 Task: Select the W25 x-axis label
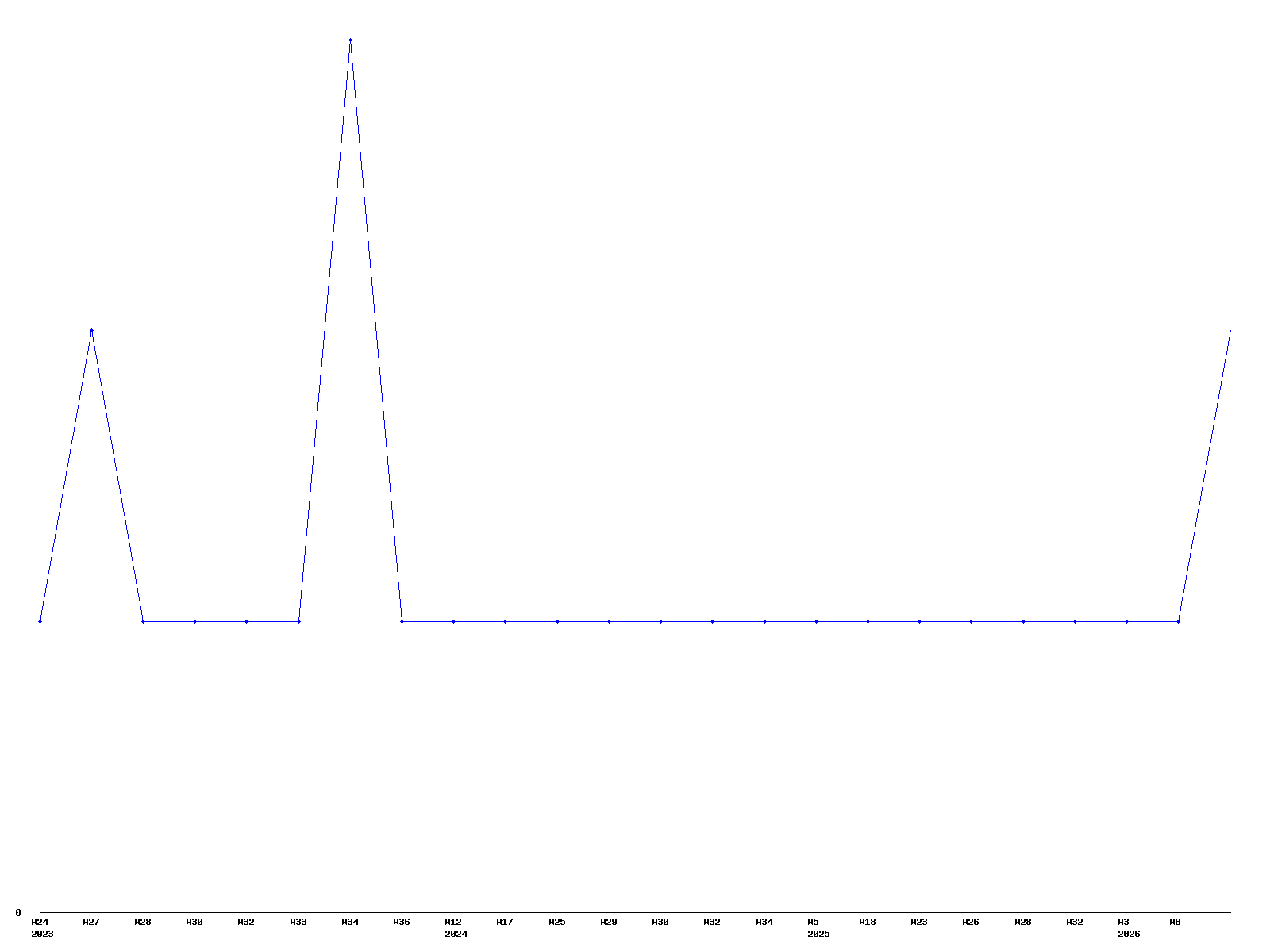coord(557,922)
